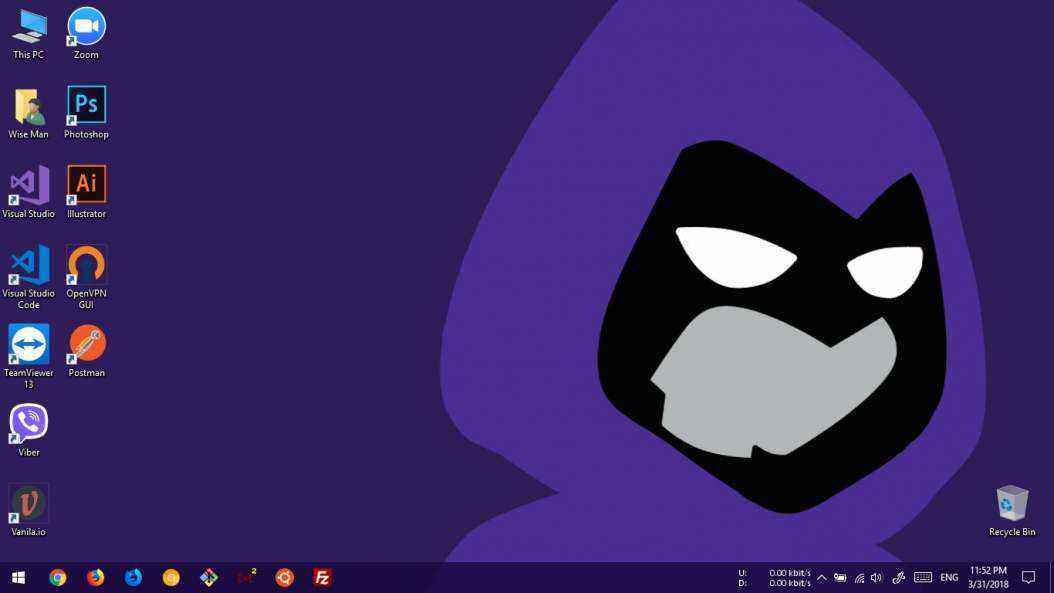Open Firefox from the taskbar

95,578
